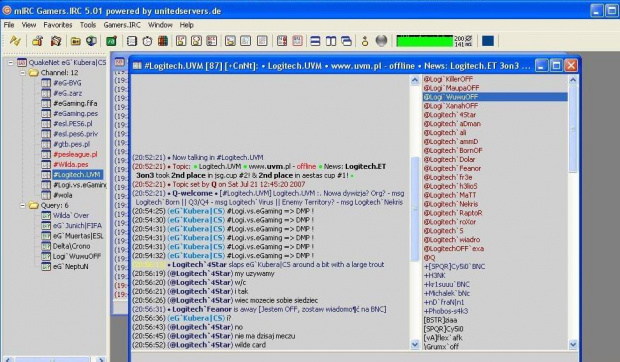This screenshot has width=620, height=362.
Task: Open mIRC Options from the toolbar hammer icon
Action: pos(38,41)
